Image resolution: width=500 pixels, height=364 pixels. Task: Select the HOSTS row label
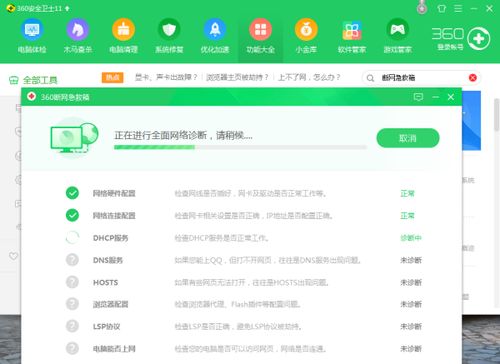(x=105, y=282)
